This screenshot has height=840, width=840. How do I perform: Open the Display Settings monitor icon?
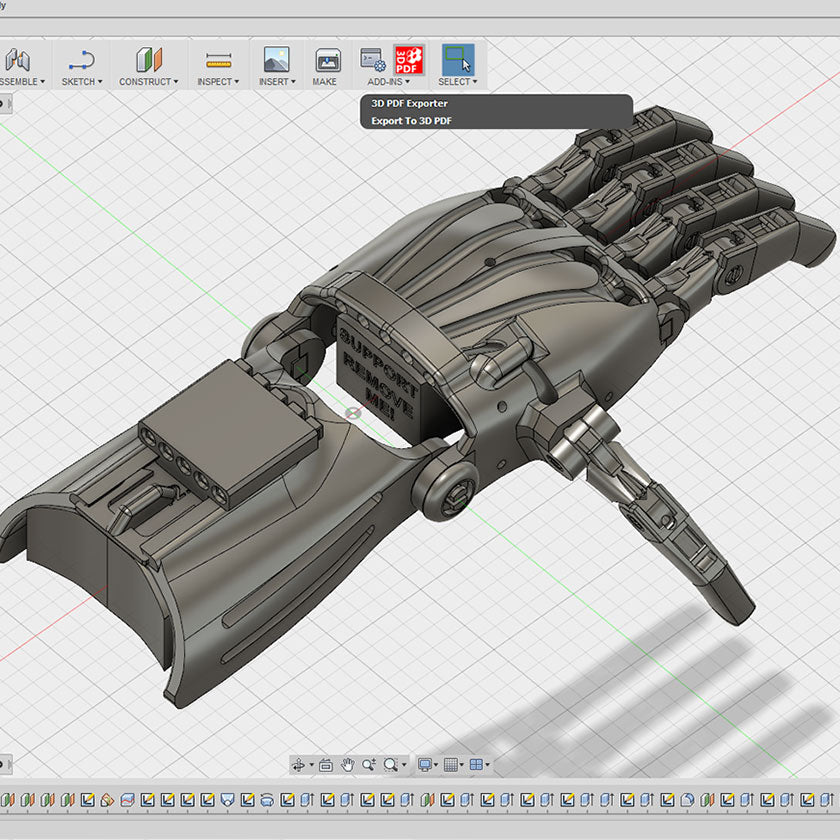425,765
